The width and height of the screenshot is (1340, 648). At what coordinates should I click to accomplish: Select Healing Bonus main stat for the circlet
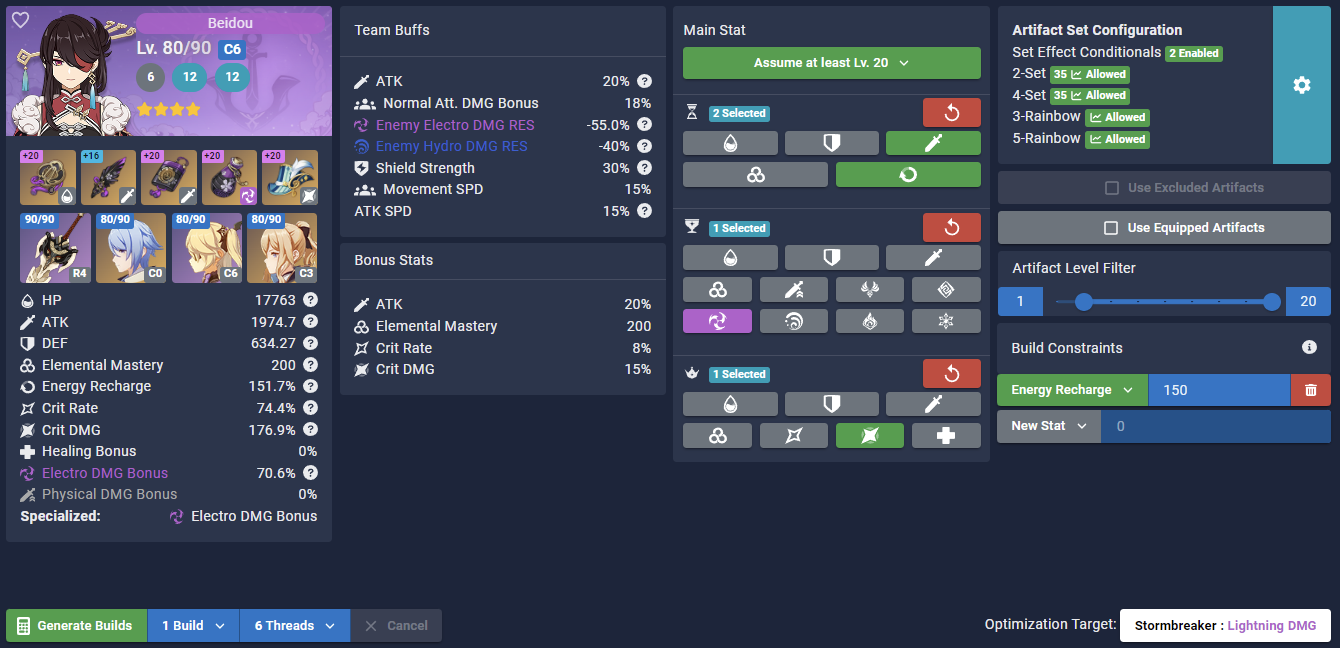pyautogui.click(x=946, y=435)
